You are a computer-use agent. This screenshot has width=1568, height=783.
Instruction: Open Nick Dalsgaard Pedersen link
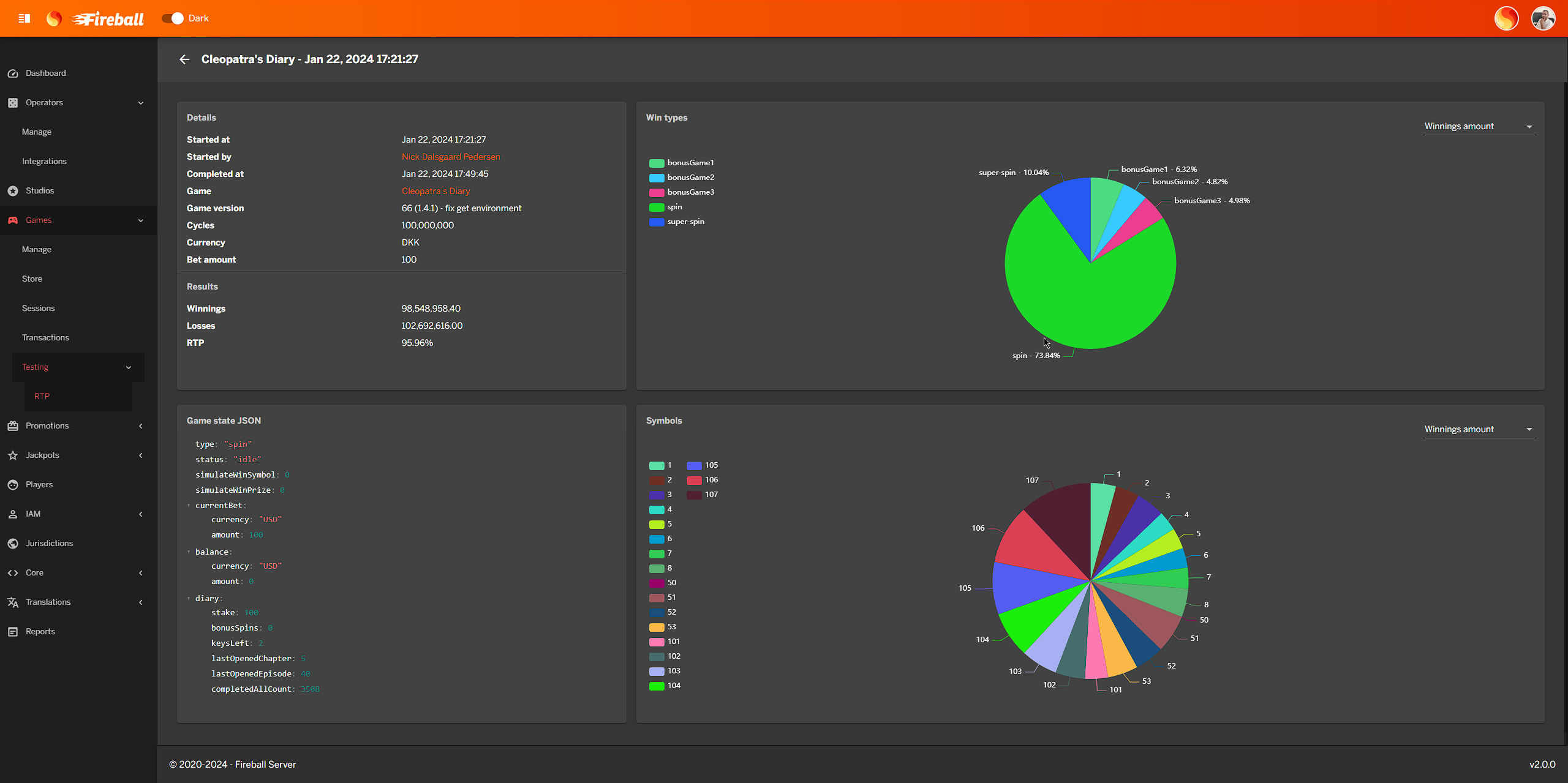point(451,157)
